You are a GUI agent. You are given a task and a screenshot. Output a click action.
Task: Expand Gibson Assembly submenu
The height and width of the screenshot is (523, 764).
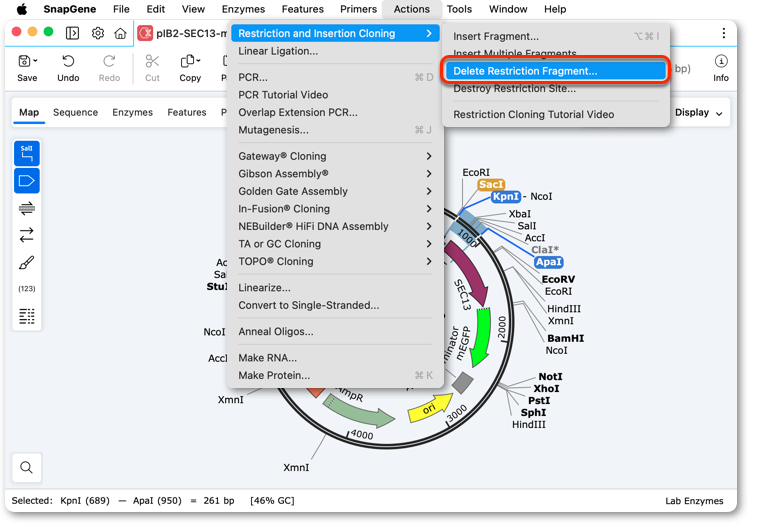335,174
